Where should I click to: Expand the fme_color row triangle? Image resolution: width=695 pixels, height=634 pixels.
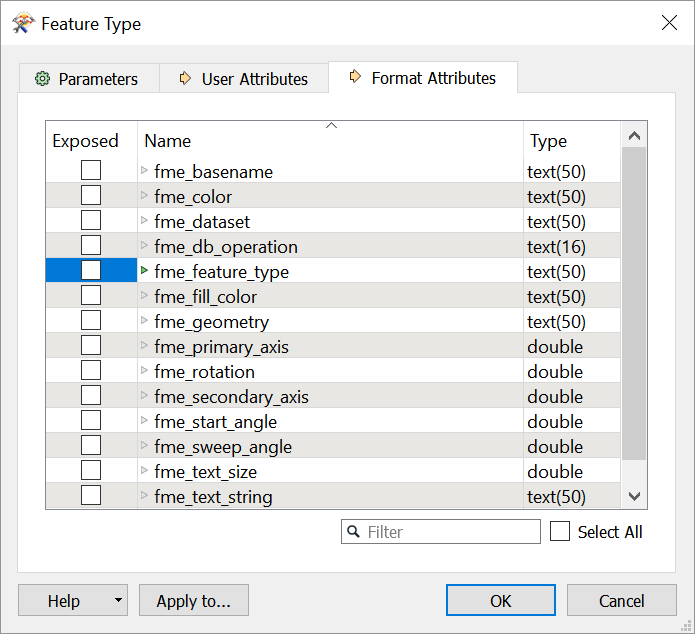click(x=144, y=195)
